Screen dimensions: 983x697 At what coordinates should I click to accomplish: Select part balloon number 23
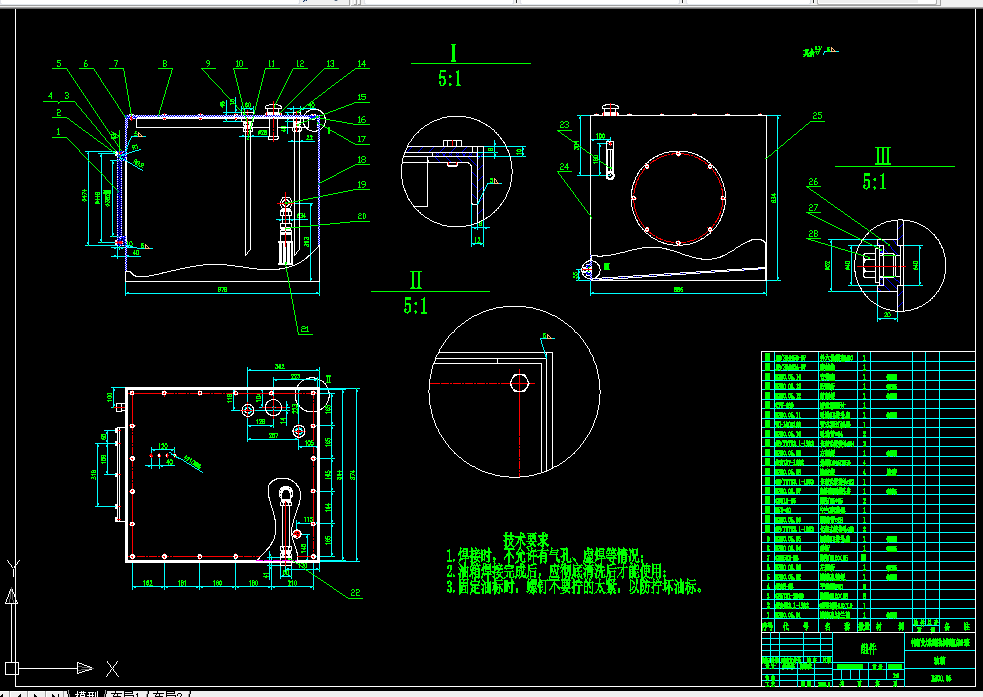click(x=564, y=125)
